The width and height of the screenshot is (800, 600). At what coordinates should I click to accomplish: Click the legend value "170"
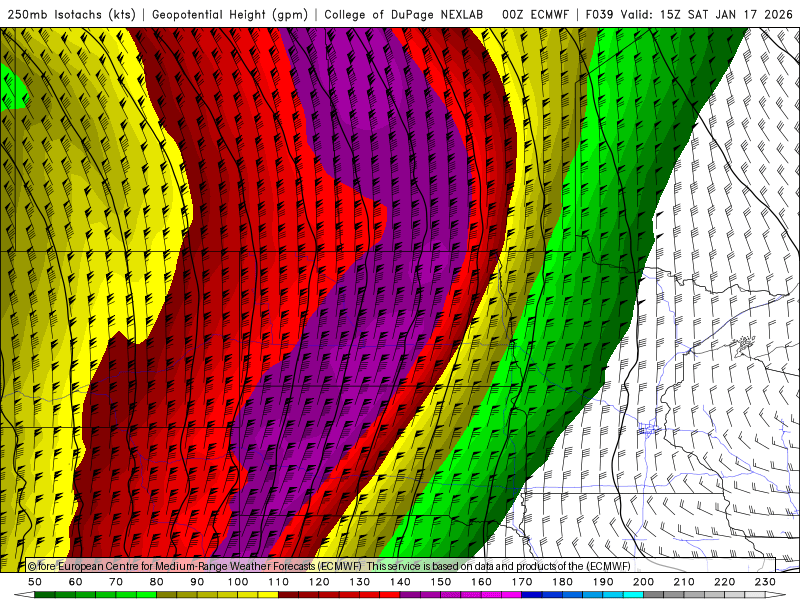pos(522,582)
